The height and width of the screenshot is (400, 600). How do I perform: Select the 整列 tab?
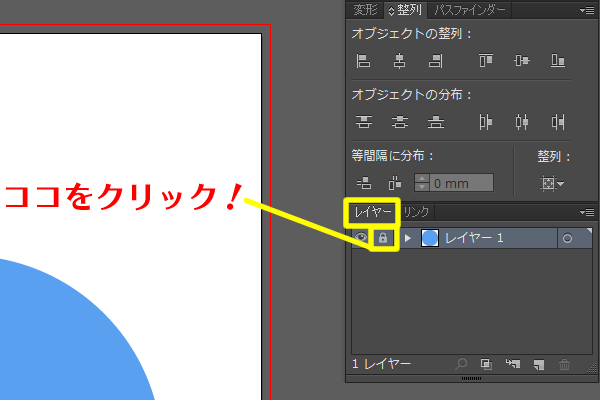pyautogui.click(x=405, y=10)
